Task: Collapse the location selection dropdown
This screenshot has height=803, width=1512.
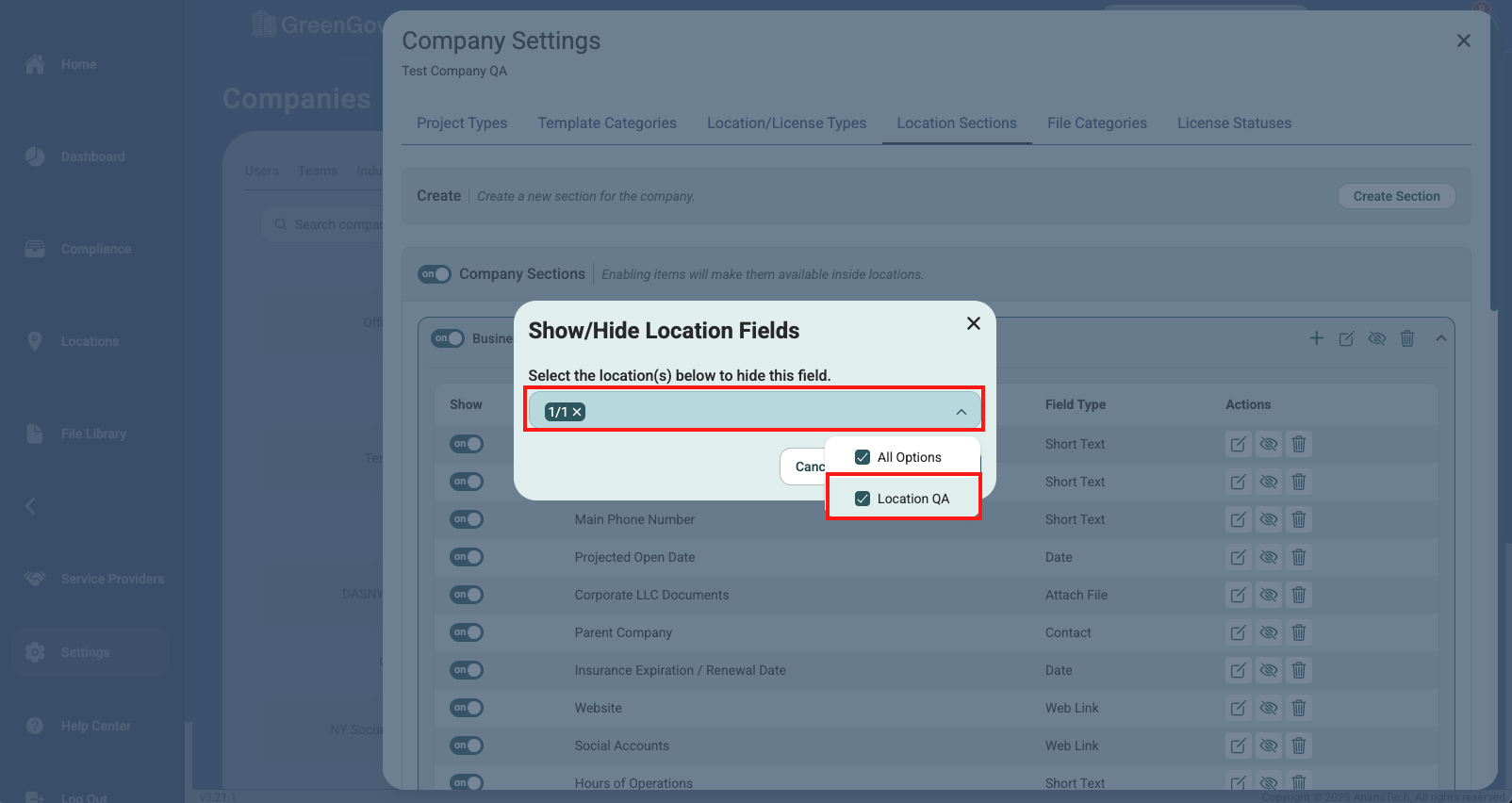Action: point(961,412)
